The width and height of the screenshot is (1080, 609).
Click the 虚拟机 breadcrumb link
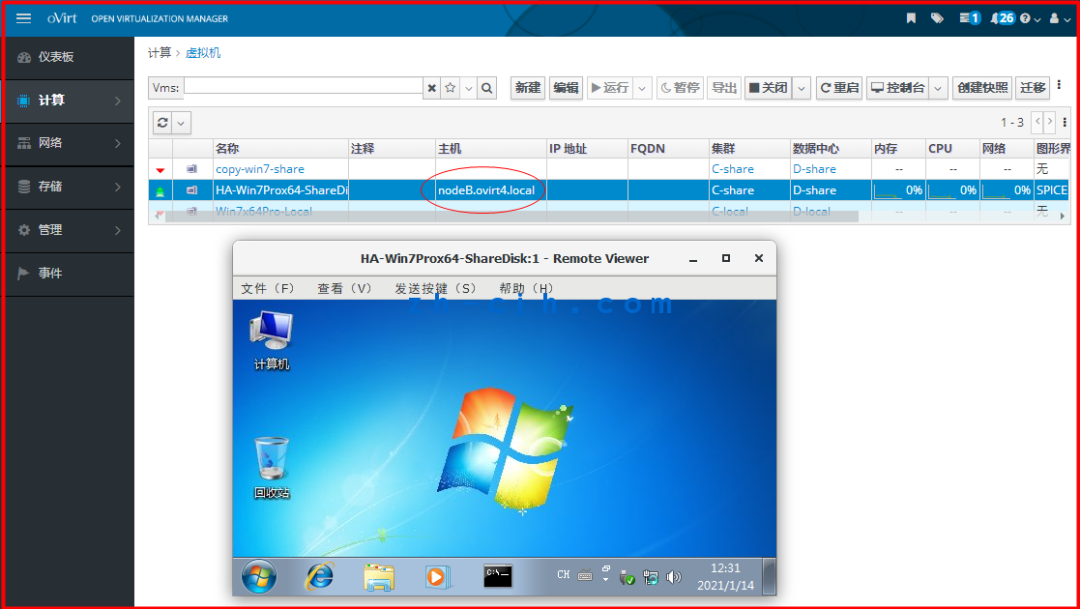coord(203,53)
